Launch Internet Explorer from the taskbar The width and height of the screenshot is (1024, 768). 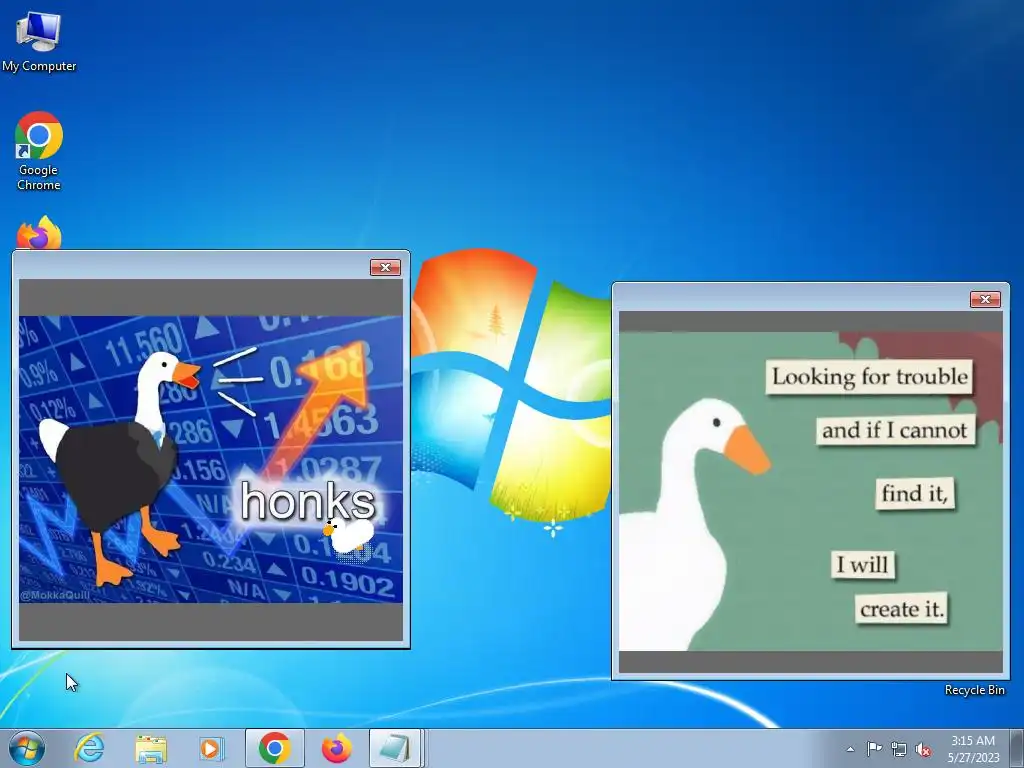(89, 748)
